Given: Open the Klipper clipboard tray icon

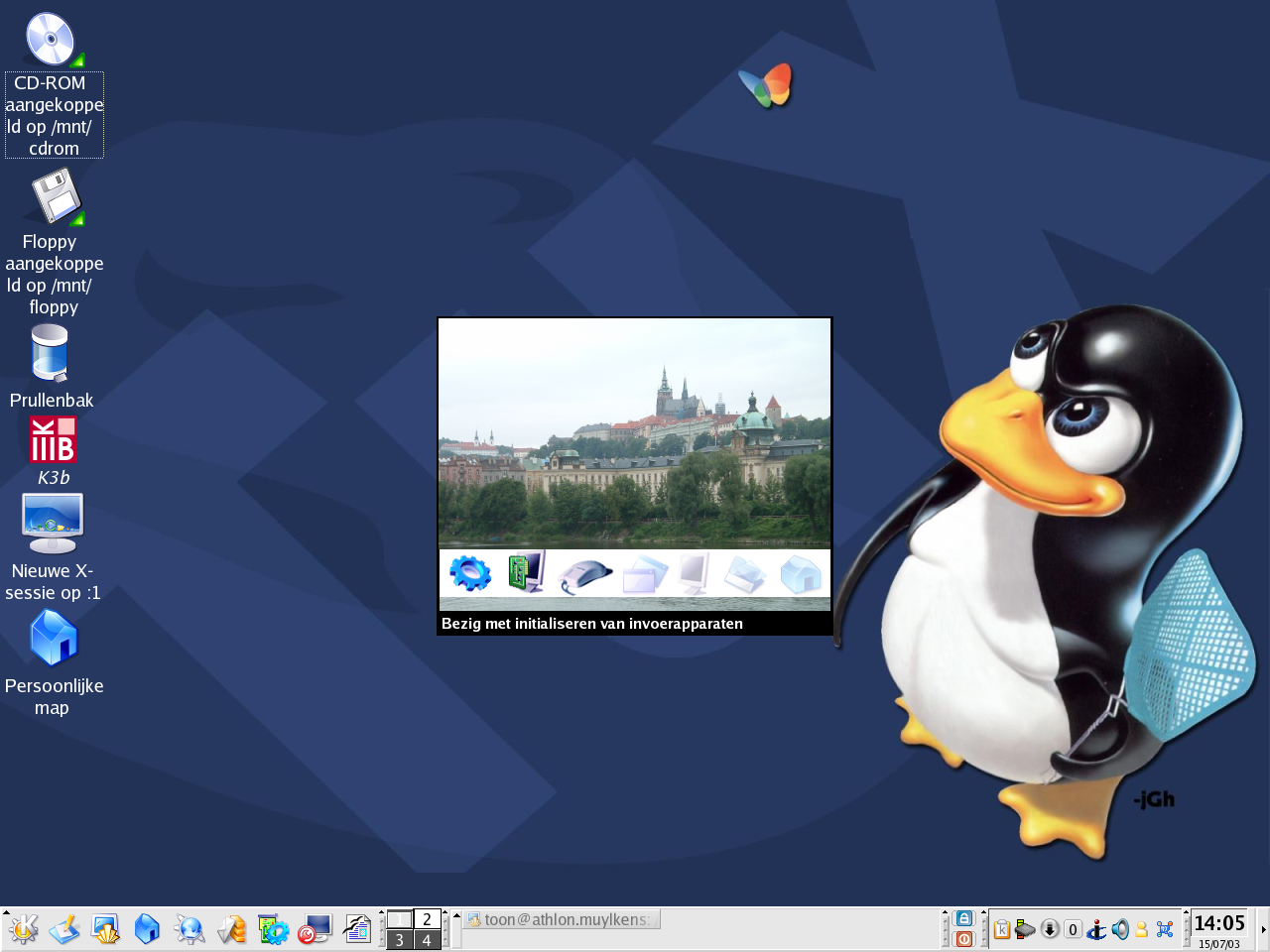Looking at the screenshot, I should pyautogui.click(x=1002, y=929).
